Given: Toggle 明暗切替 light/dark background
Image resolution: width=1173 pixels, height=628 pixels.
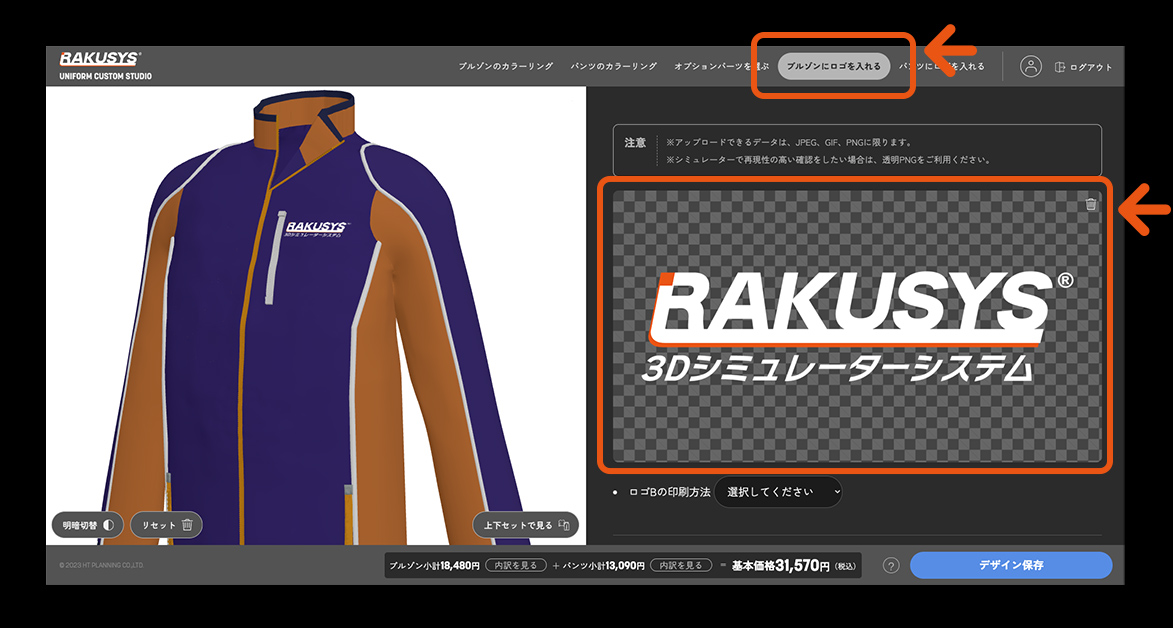Looking at the screenshot, I should [88, 525].
